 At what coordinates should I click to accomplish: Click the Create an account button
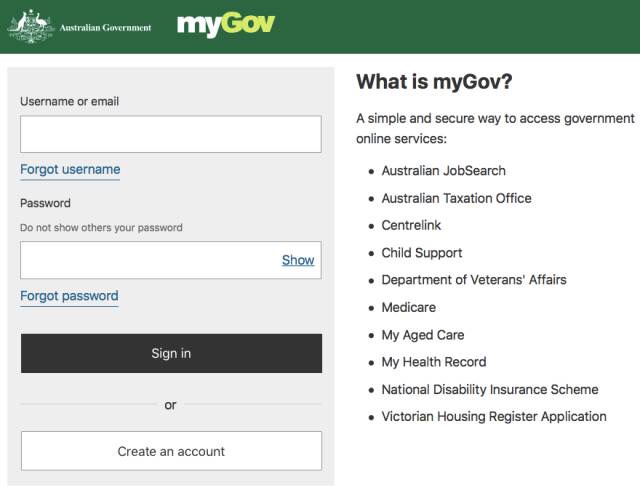click(x=171, y=451)
